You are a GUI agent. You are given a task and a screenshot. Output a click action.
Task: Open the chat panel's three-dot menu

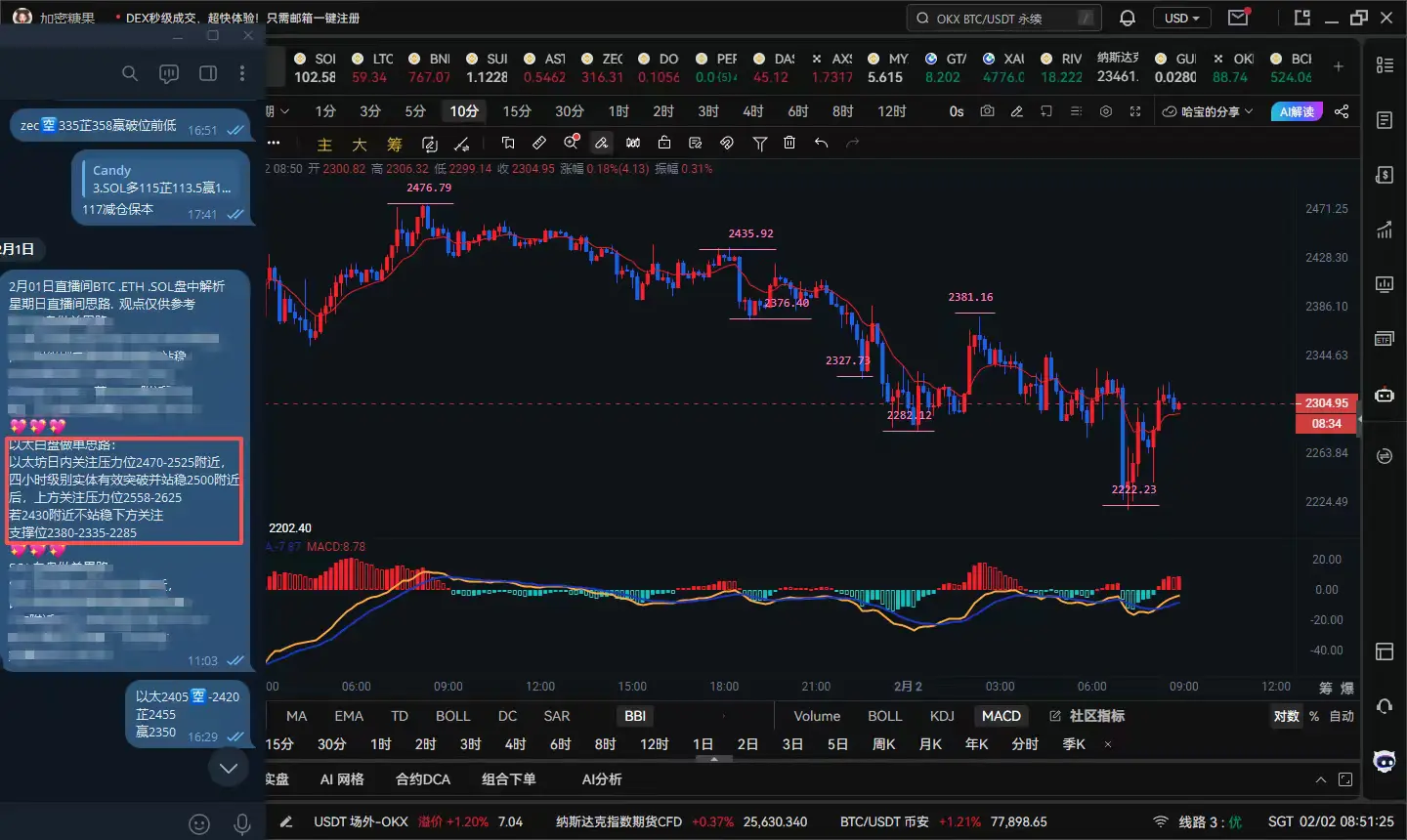coord(242,73)
